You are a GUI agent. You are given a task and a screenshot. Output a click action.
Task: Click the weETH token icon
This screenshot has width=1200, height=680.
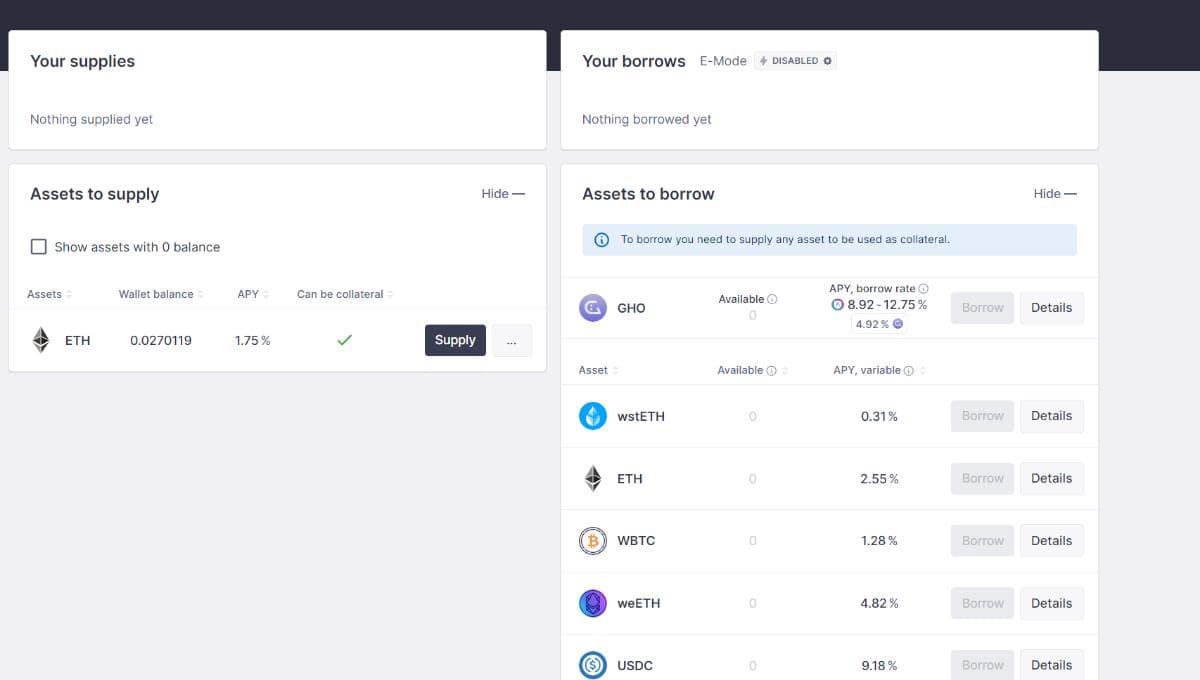pos(593,603)
